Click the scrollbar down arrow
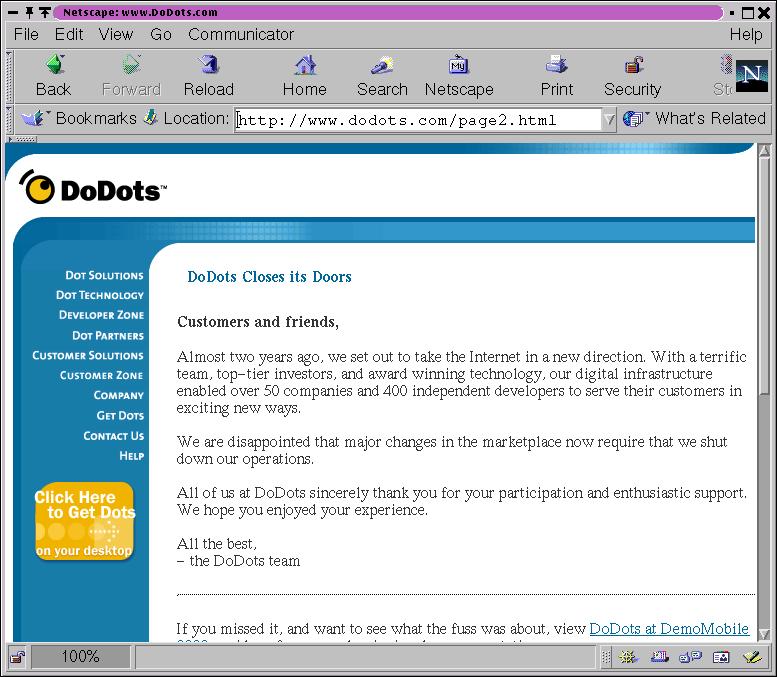777x677 pixels. (x=764, y=634)
